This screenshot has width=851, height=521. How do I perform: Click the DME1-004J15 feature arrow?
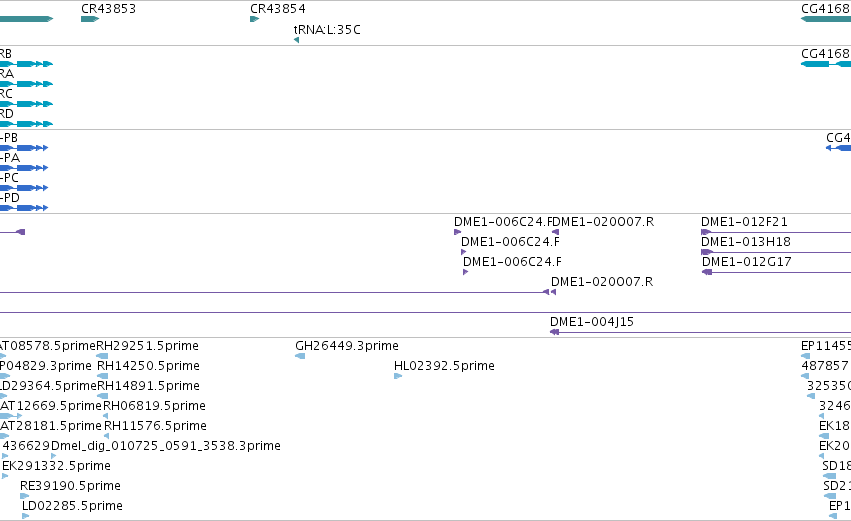(554, 332)
